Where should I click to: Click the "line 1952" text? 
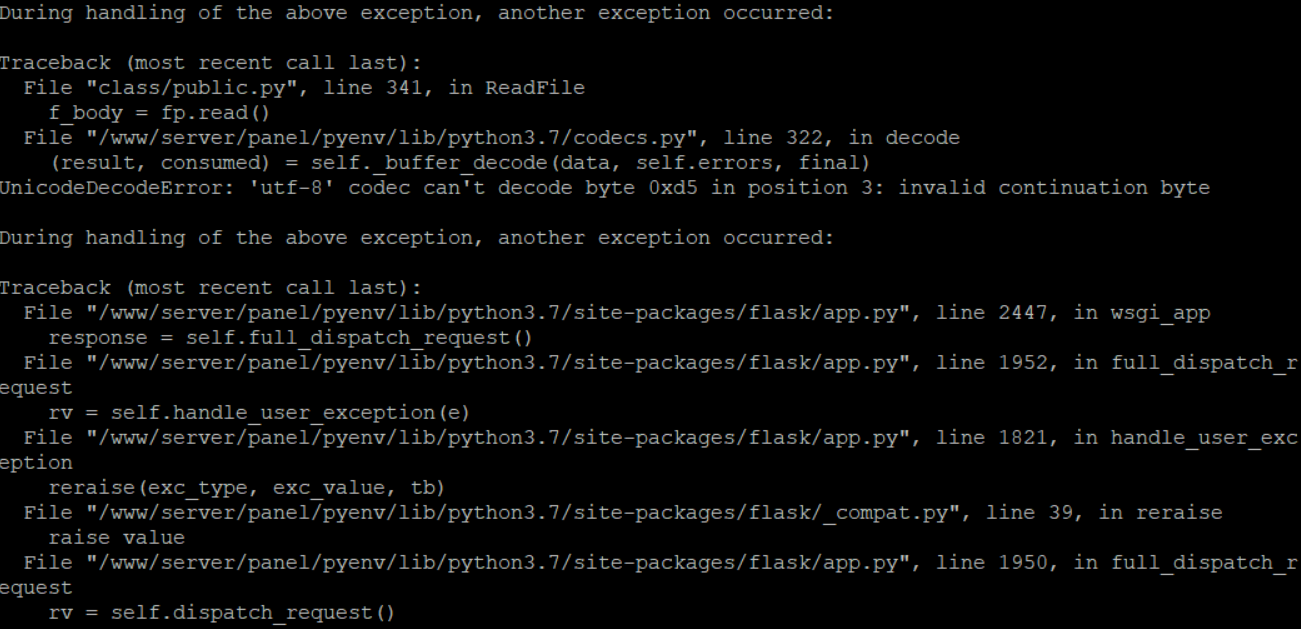click(x=992, y=363)
